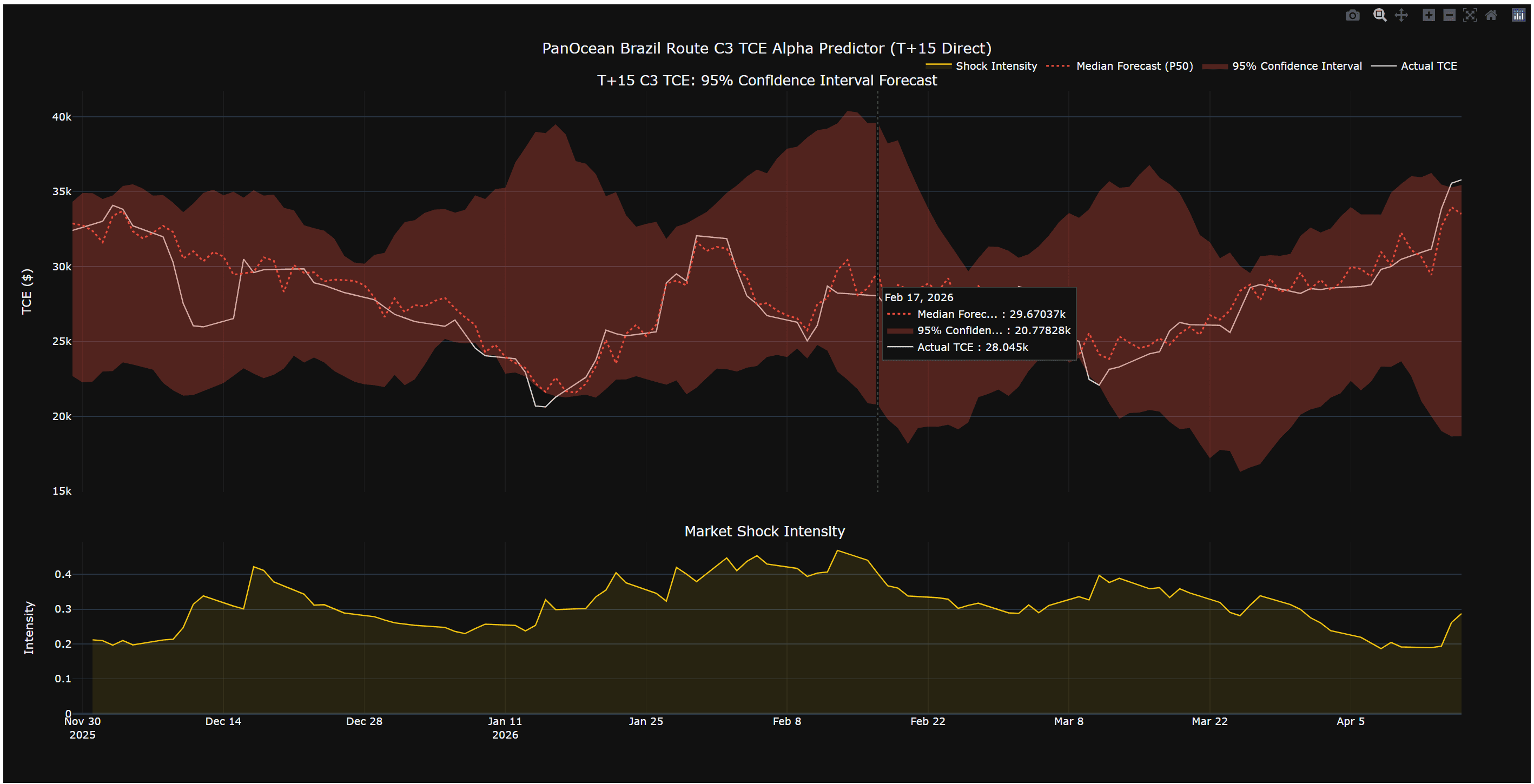The height and width of the screenshot is (784, 1534).
Task: Click the Mar 22 x-axis label
Action: [x=1209, y=721]
